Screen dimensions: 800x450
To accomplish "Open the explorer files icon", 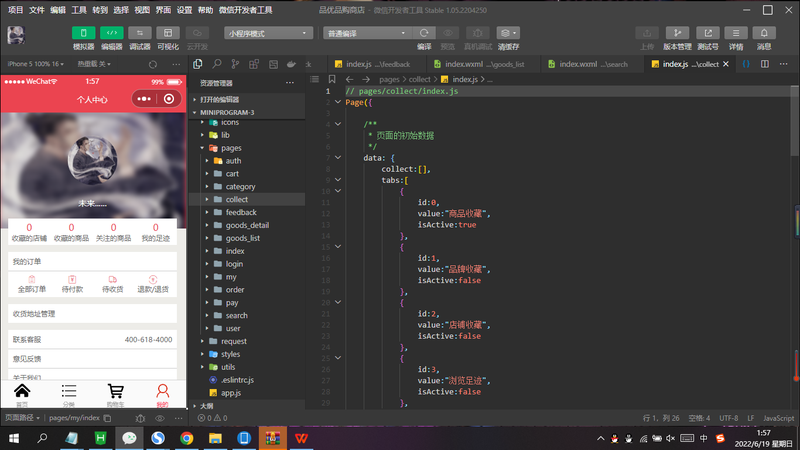I will [197, 64].
